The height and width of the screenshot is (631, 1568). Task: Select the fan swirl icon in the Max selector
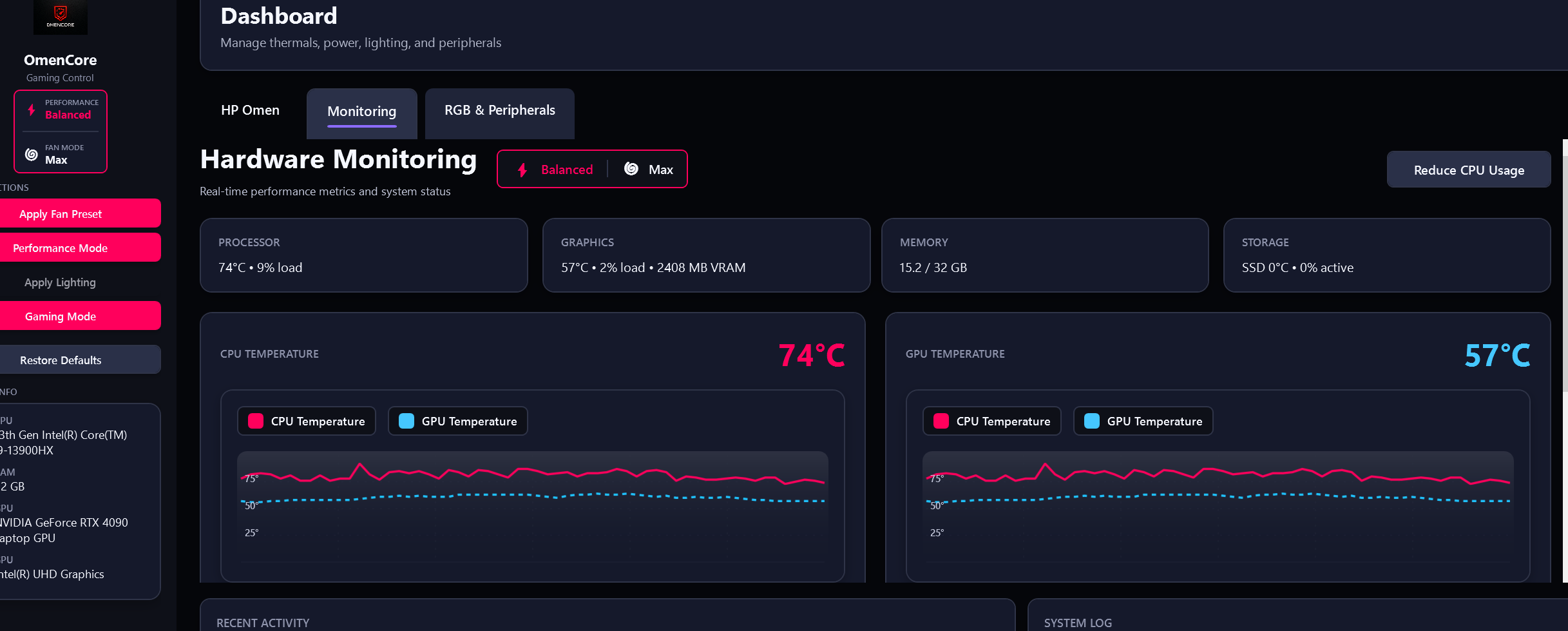coord(633,169)
